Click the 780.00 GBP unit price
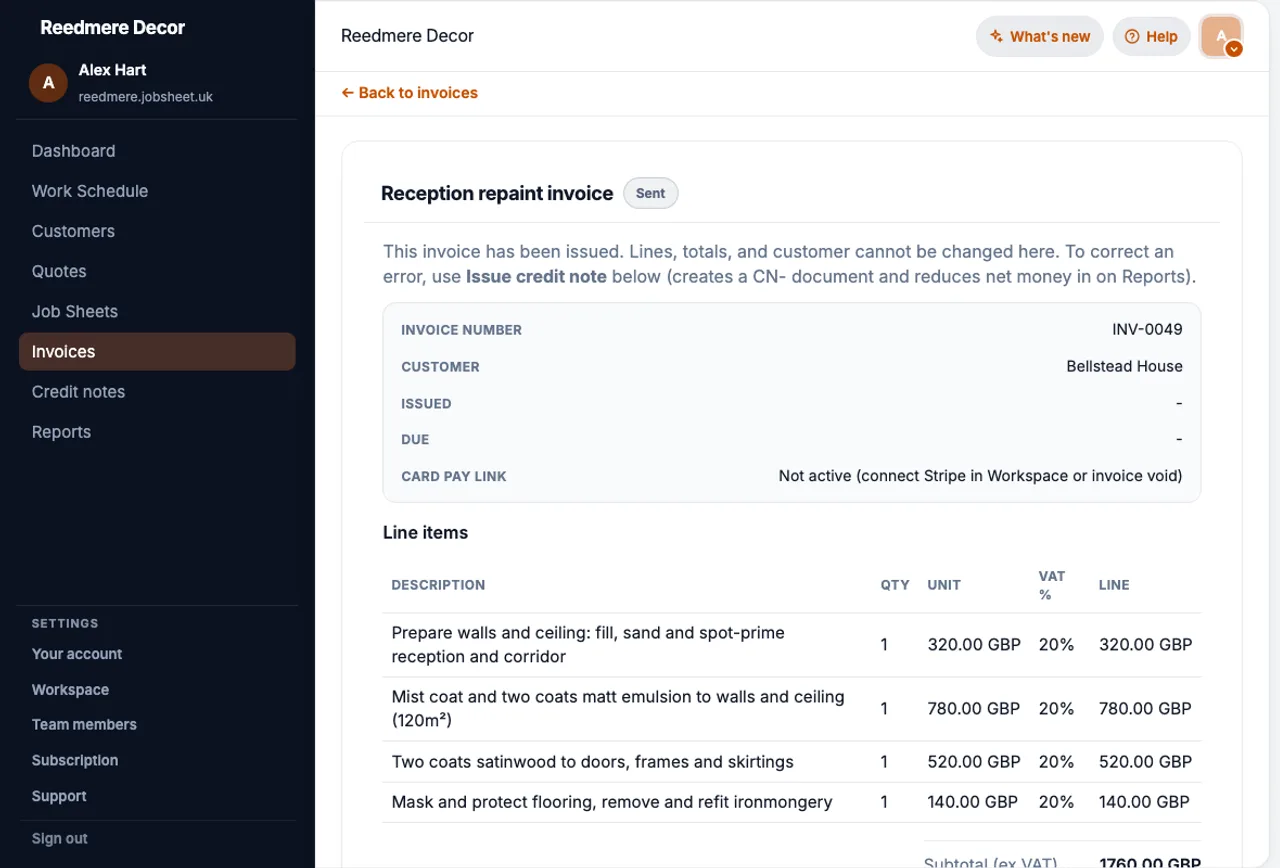Image resolution: width=1280 pixels, height=868 pixels. [974, 709]
